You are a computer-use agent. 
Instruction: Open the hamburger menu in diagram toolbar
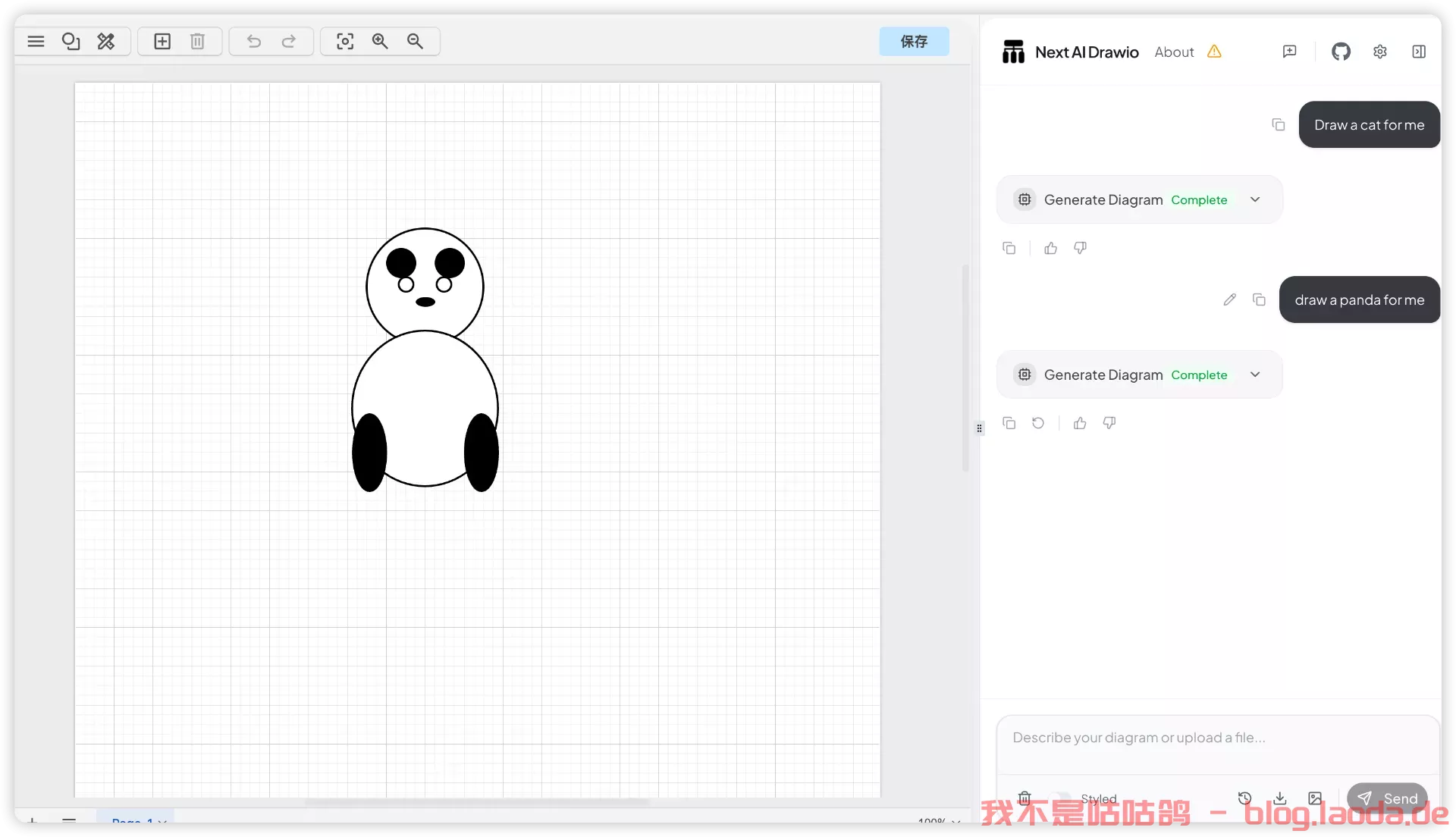[36, 41]
